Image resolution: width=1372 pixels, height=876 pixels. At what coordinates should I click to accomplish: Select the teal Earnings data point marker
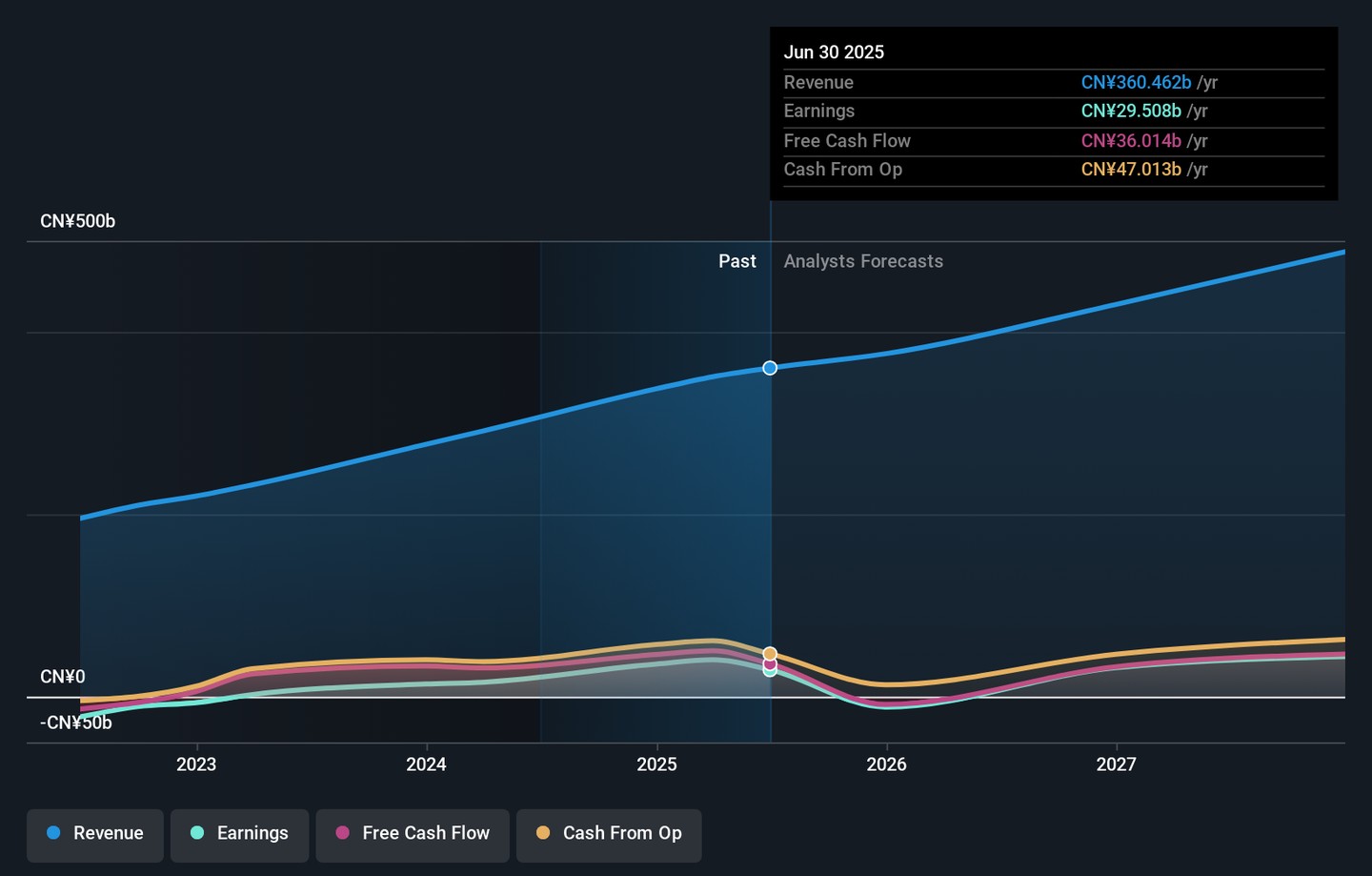pos(770,670)
